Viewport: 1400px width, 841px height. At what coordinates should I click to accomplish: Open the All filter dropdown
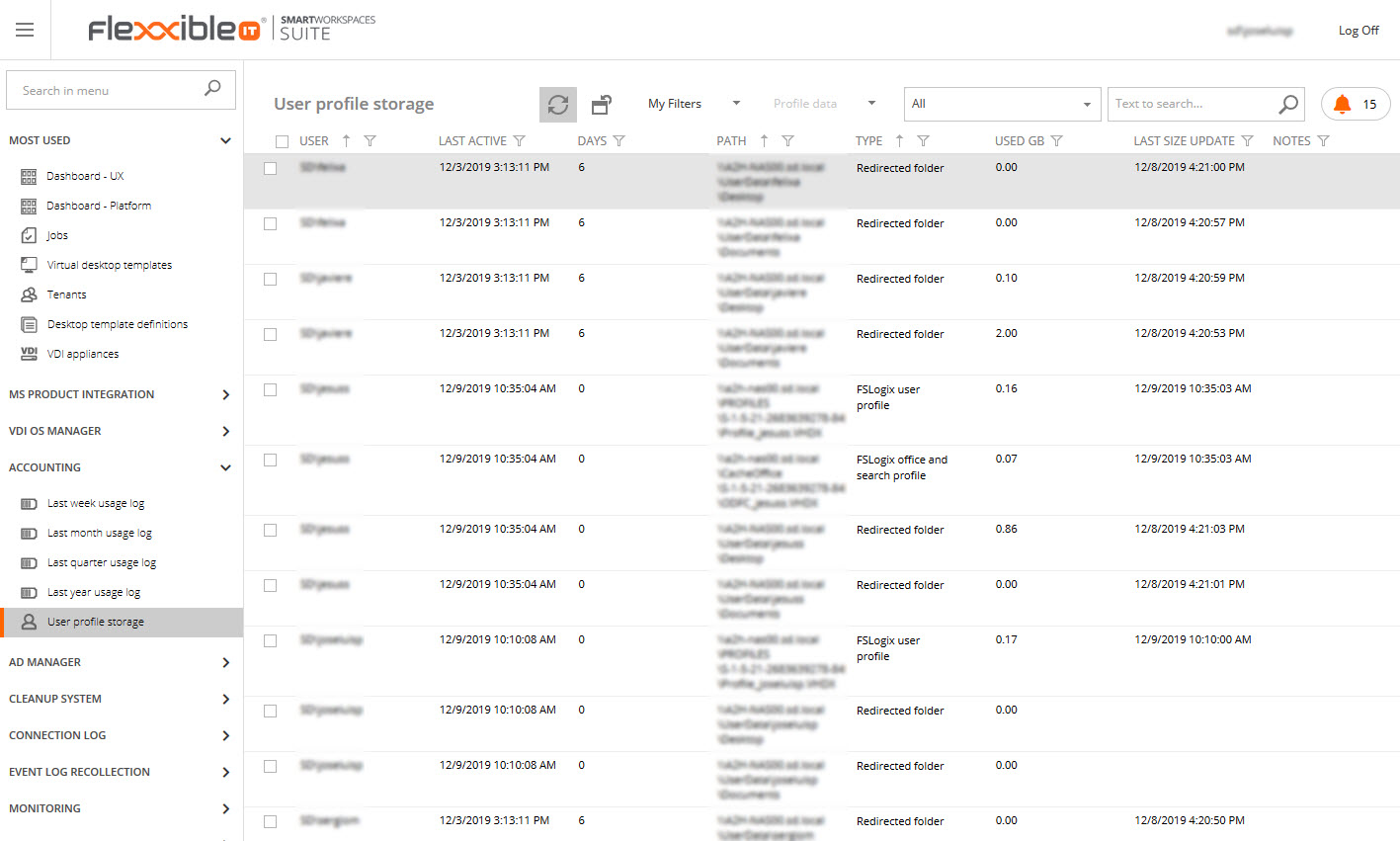coord(1001,103)
